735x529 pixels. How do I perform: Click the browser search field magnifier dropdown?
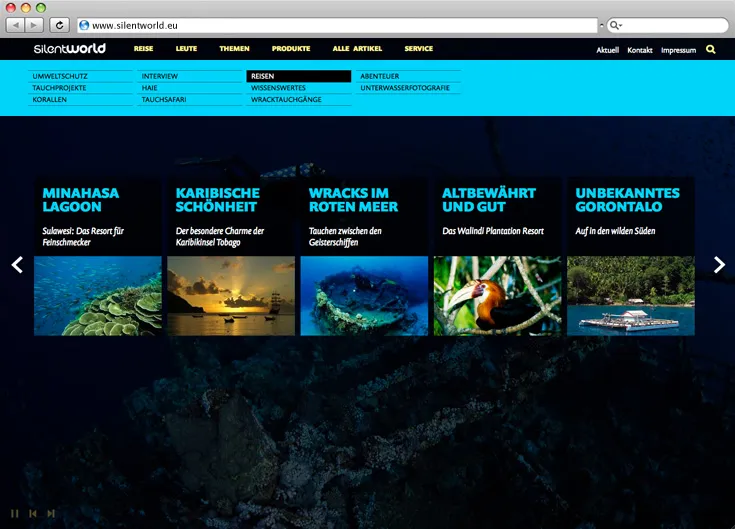(615, 25)
